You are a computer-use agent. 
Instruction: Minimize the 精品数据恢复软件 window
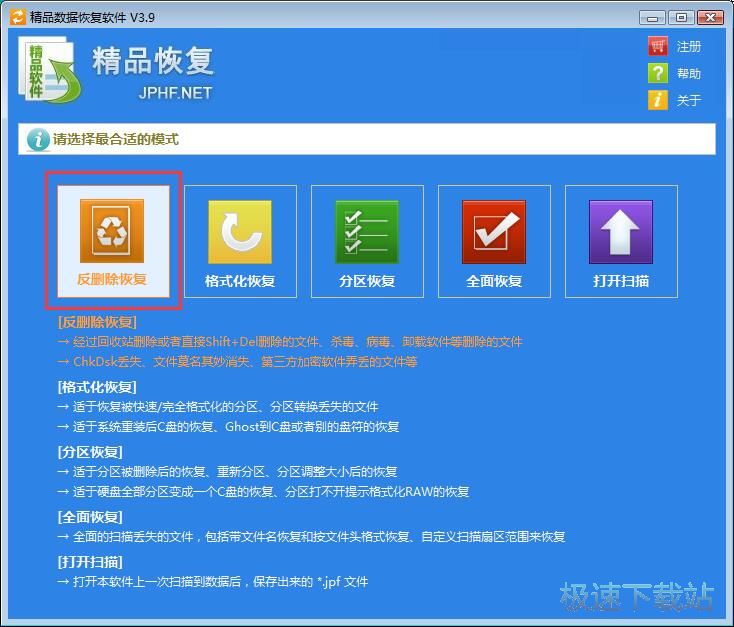pos(652,18)
